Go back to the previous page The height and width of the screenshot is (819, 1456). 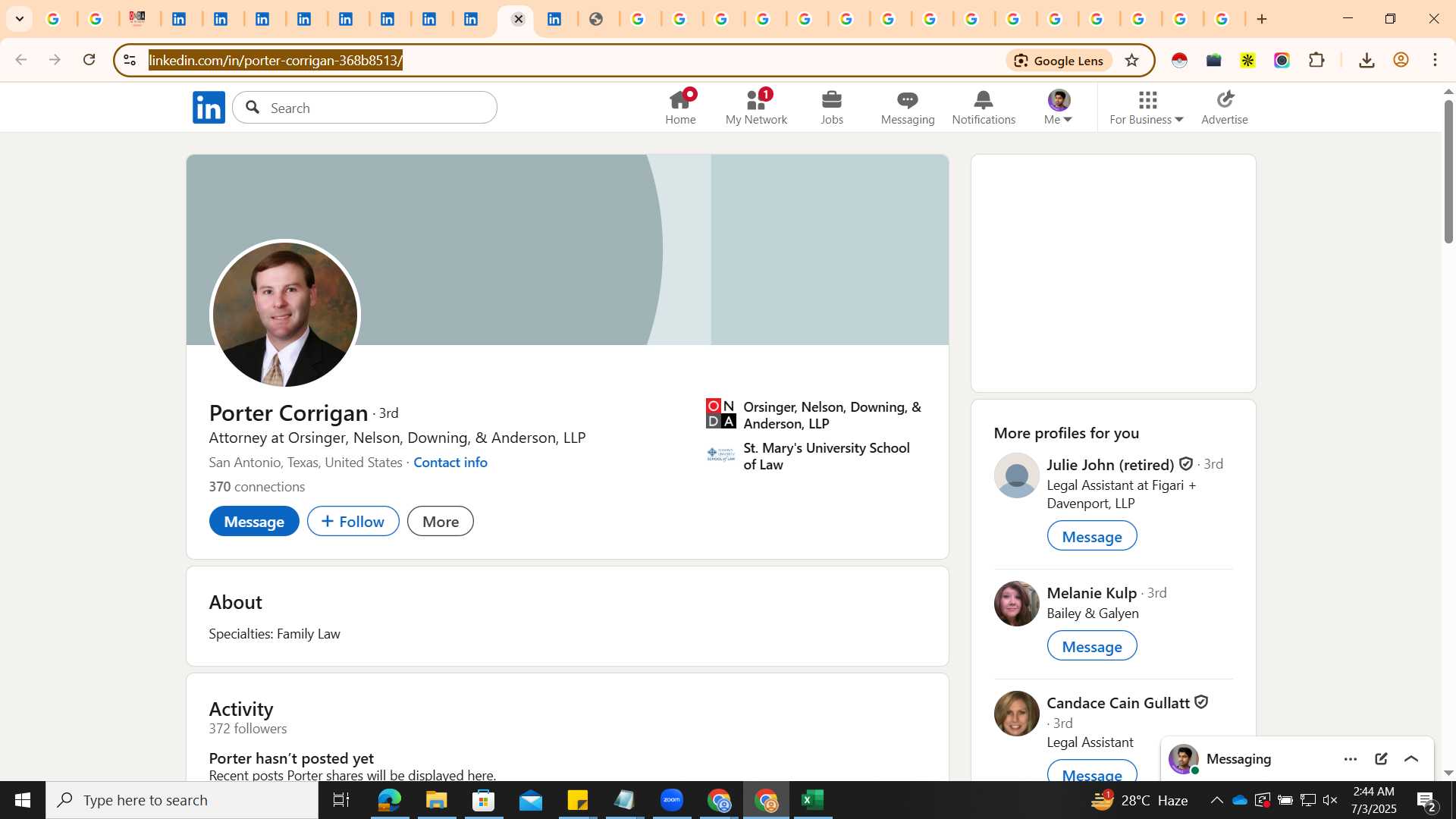point(20,60)
